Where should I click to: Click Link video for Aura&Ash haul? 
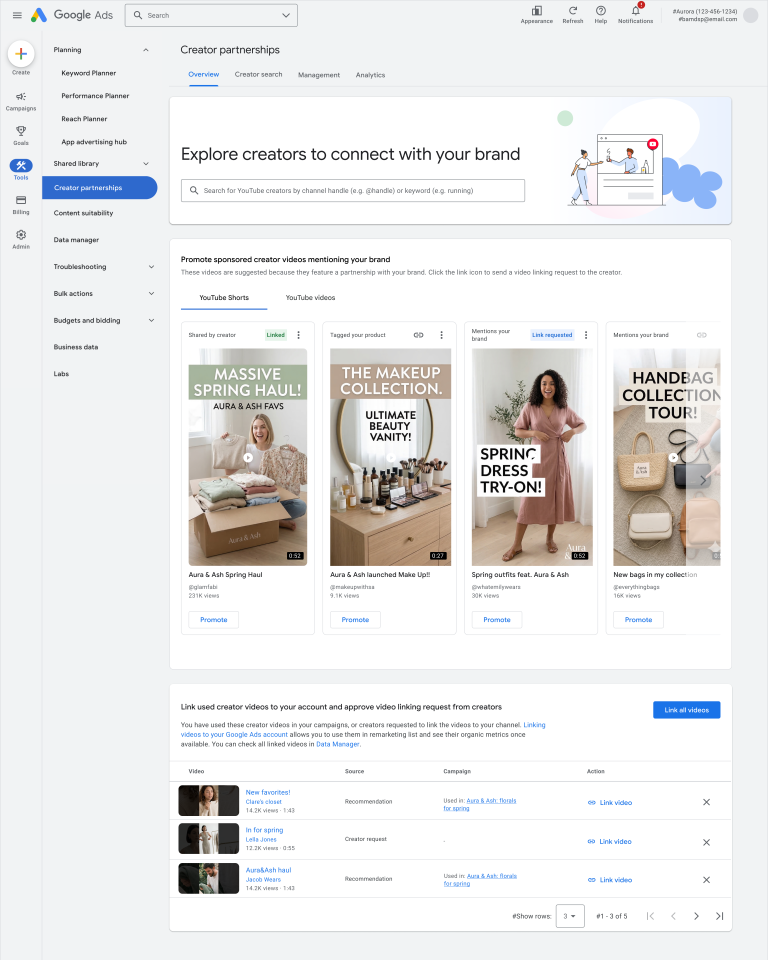point(610,880)
